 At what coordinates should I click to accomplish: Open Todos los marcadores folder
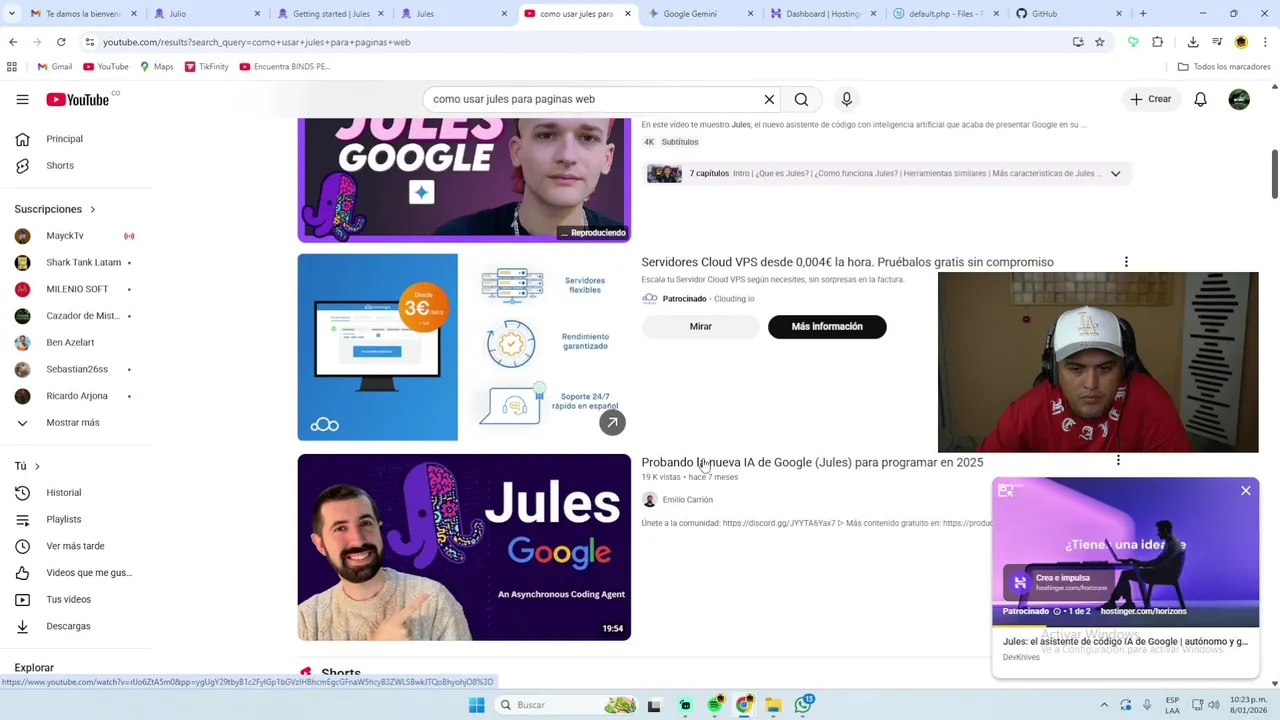(x=1224, y=67)
